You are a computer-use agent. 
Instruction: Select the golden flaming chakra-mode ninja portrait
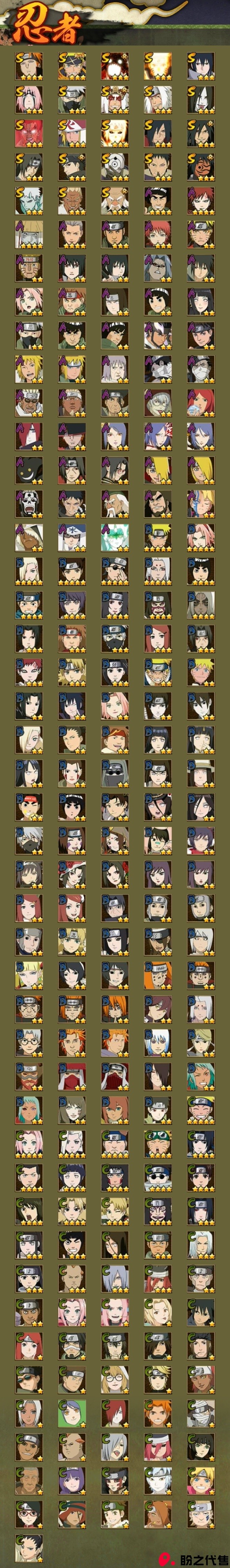coord(158,66)
